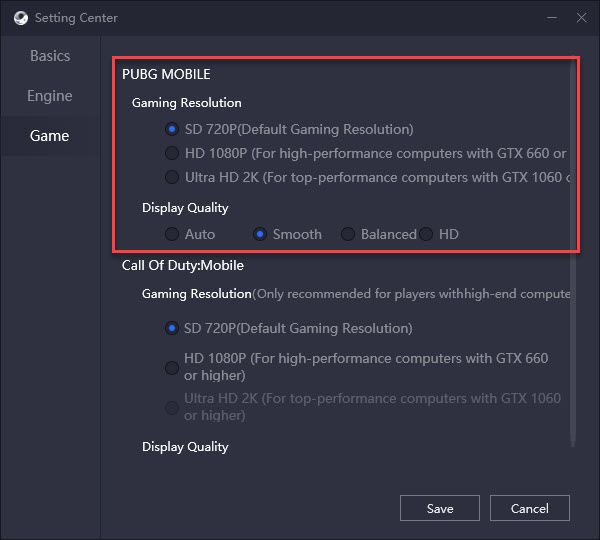Image resolution: width=600 pixels, height=540 pixels.
Task: Set PUBG display quality to Smooth
Action: coord(260,234)
